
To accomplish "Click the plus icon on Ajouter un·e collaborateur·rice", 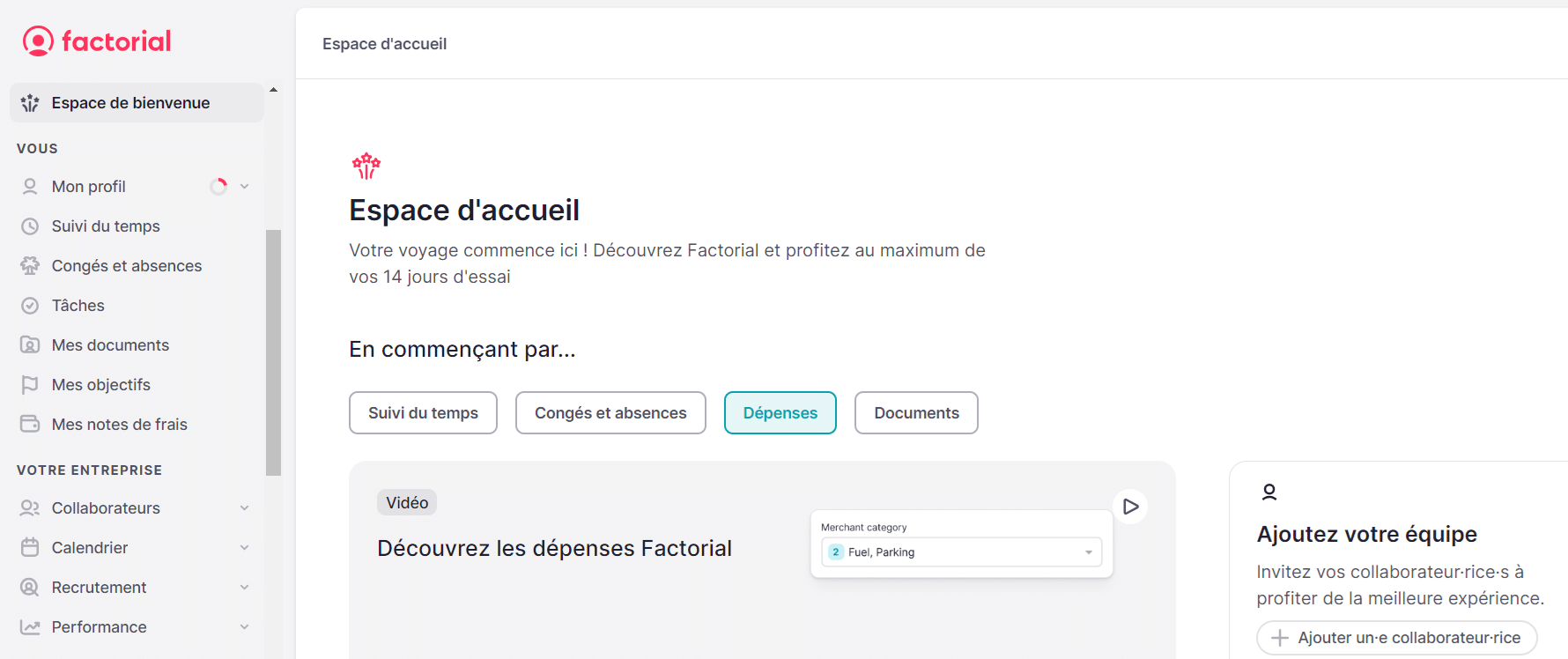I will click(x=1280, y=638).
